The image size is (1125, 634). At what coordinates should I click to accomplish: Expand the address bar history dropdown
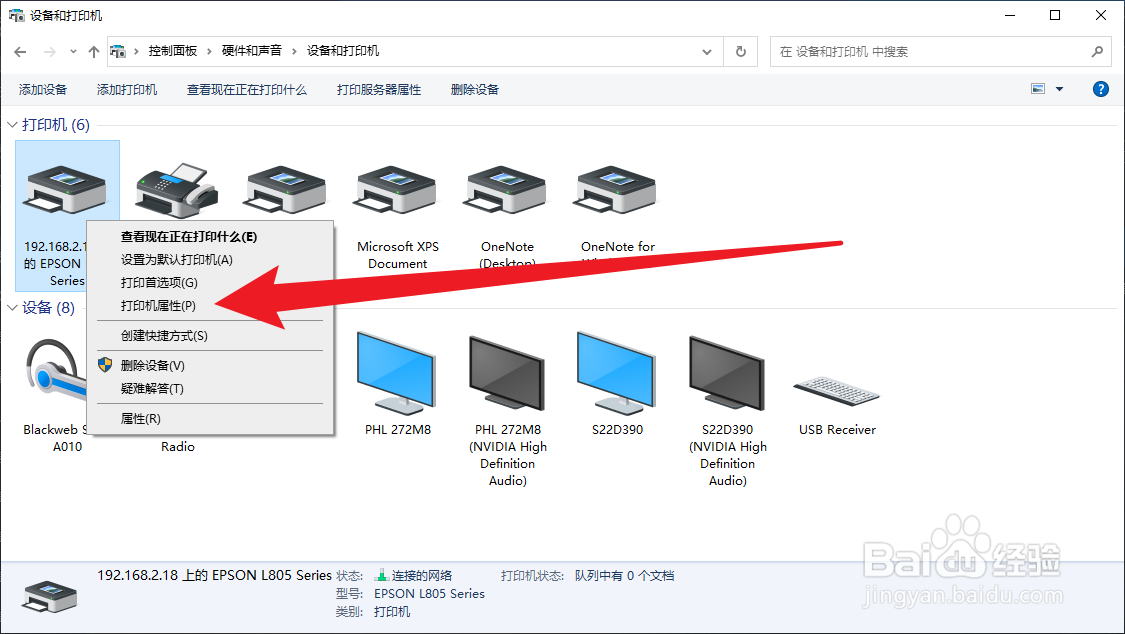707,52
